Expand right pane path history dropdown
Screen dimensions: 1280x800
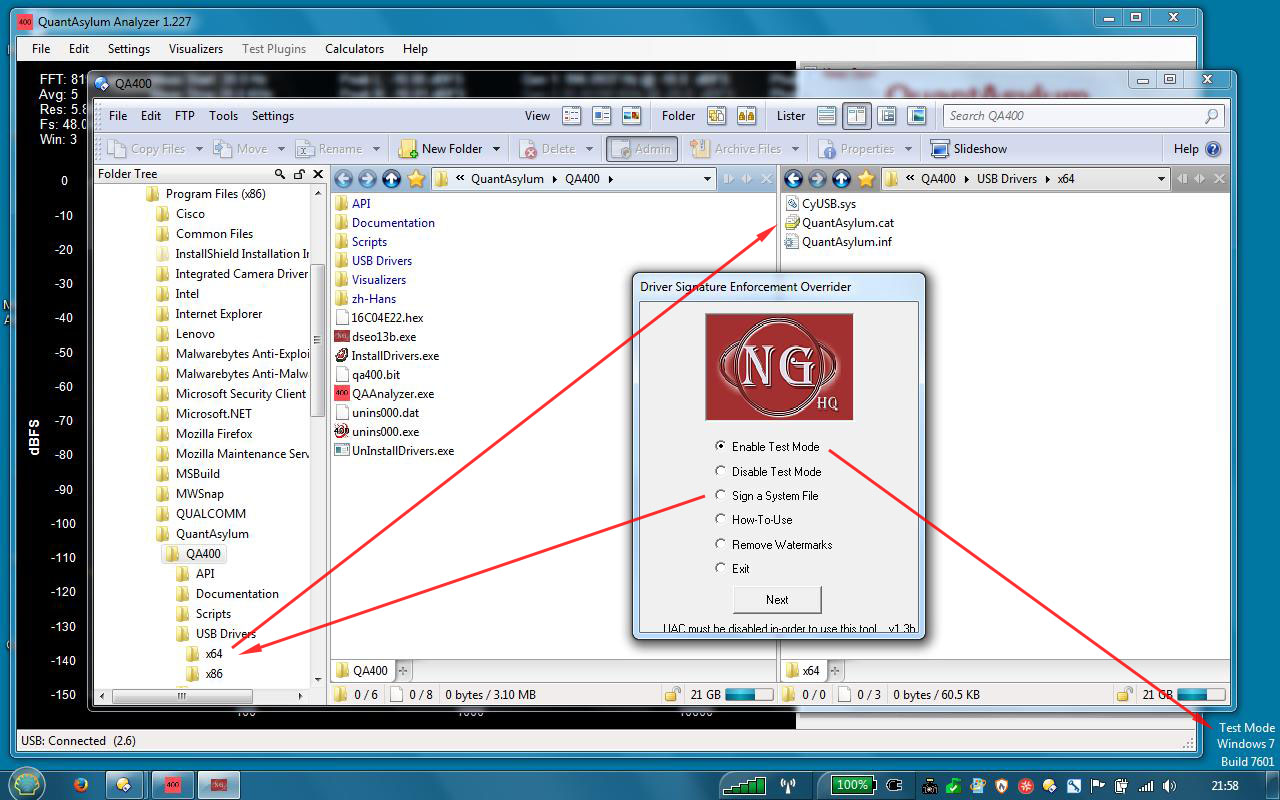[1161, 179]
